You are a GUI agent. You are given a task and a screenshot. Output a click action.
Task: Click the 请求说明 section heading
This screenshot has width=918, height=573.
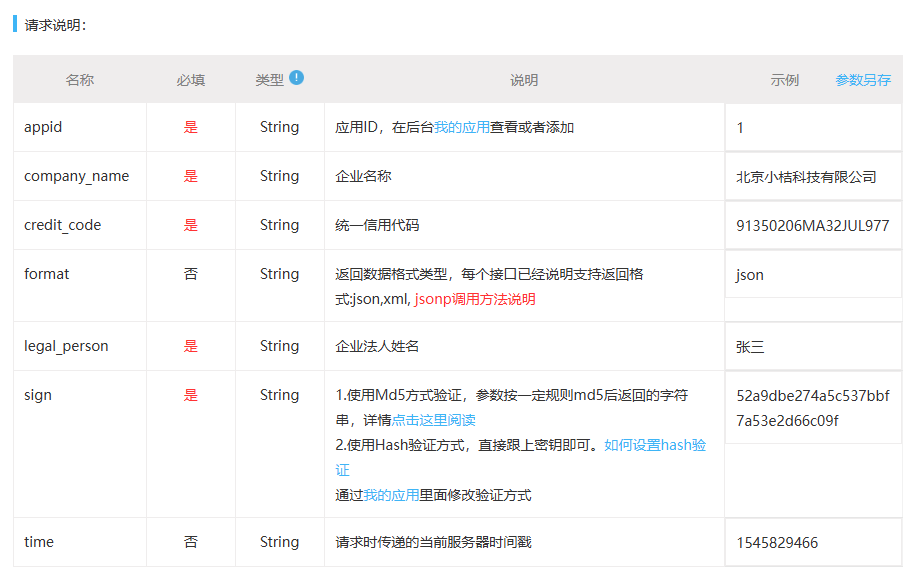pyautogui.click(x=55, y=25)
